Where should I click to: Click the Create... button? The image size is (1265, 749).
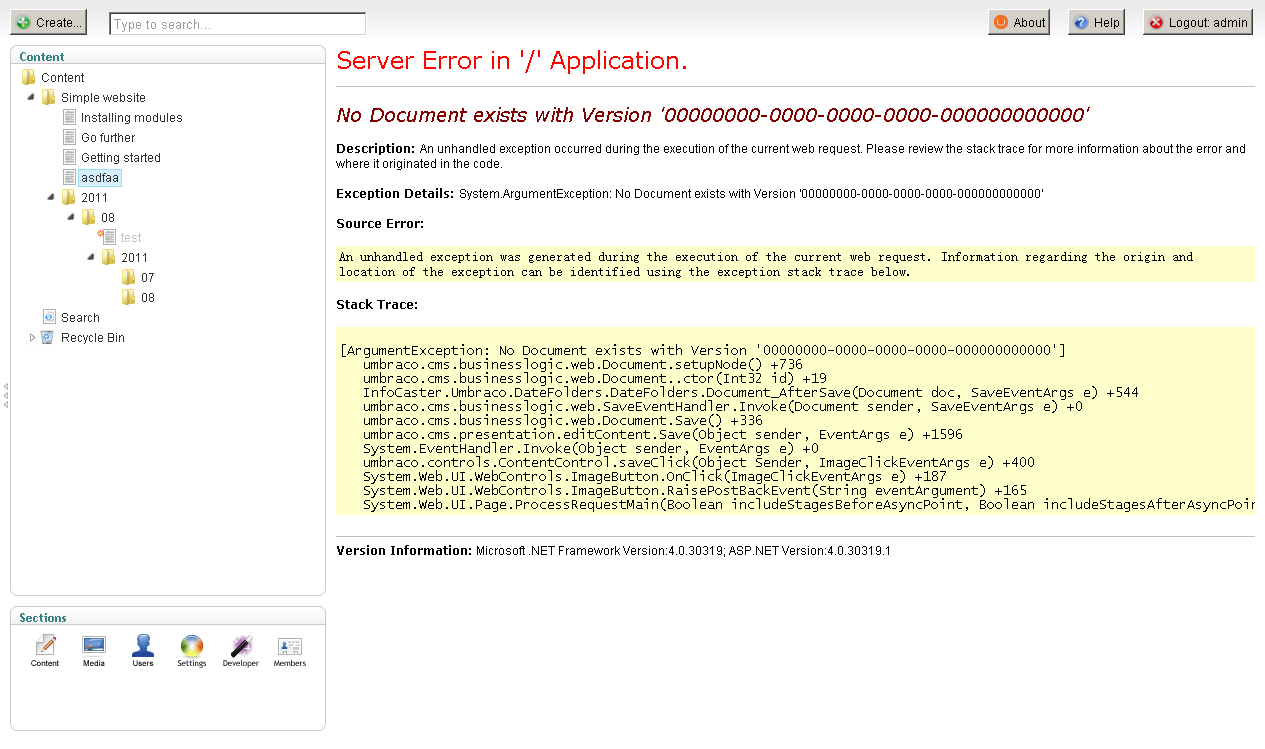(50, 22)
